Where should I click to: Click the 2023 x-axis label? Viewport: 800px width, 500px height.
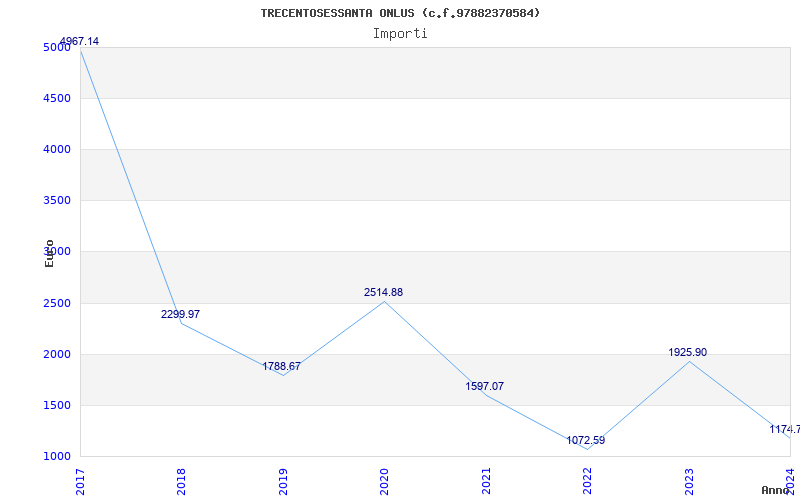click(689, 481)
